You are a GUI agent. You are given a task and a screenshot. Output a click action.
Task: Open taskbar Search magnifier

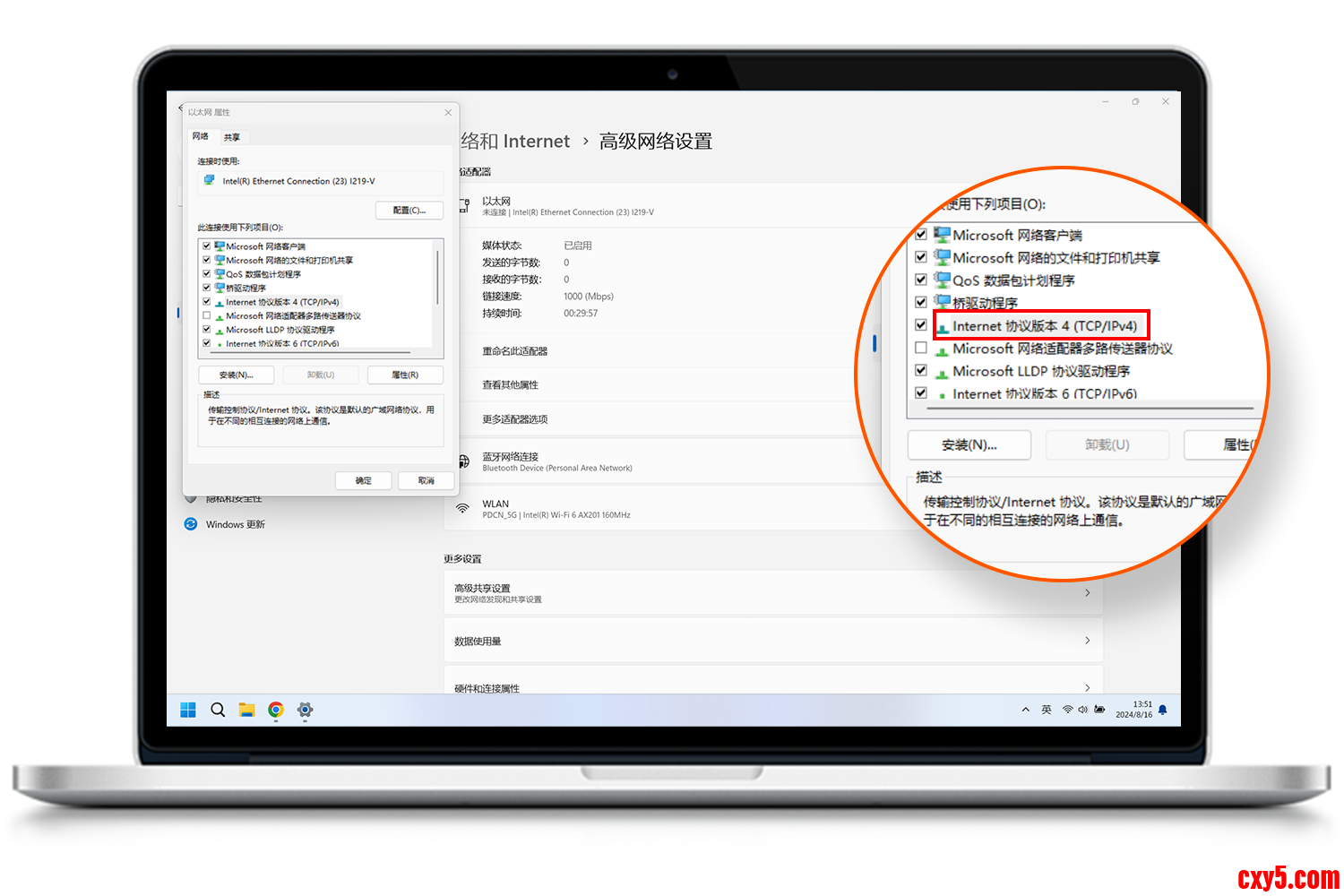pyautogui.click(x=218, y=710)
